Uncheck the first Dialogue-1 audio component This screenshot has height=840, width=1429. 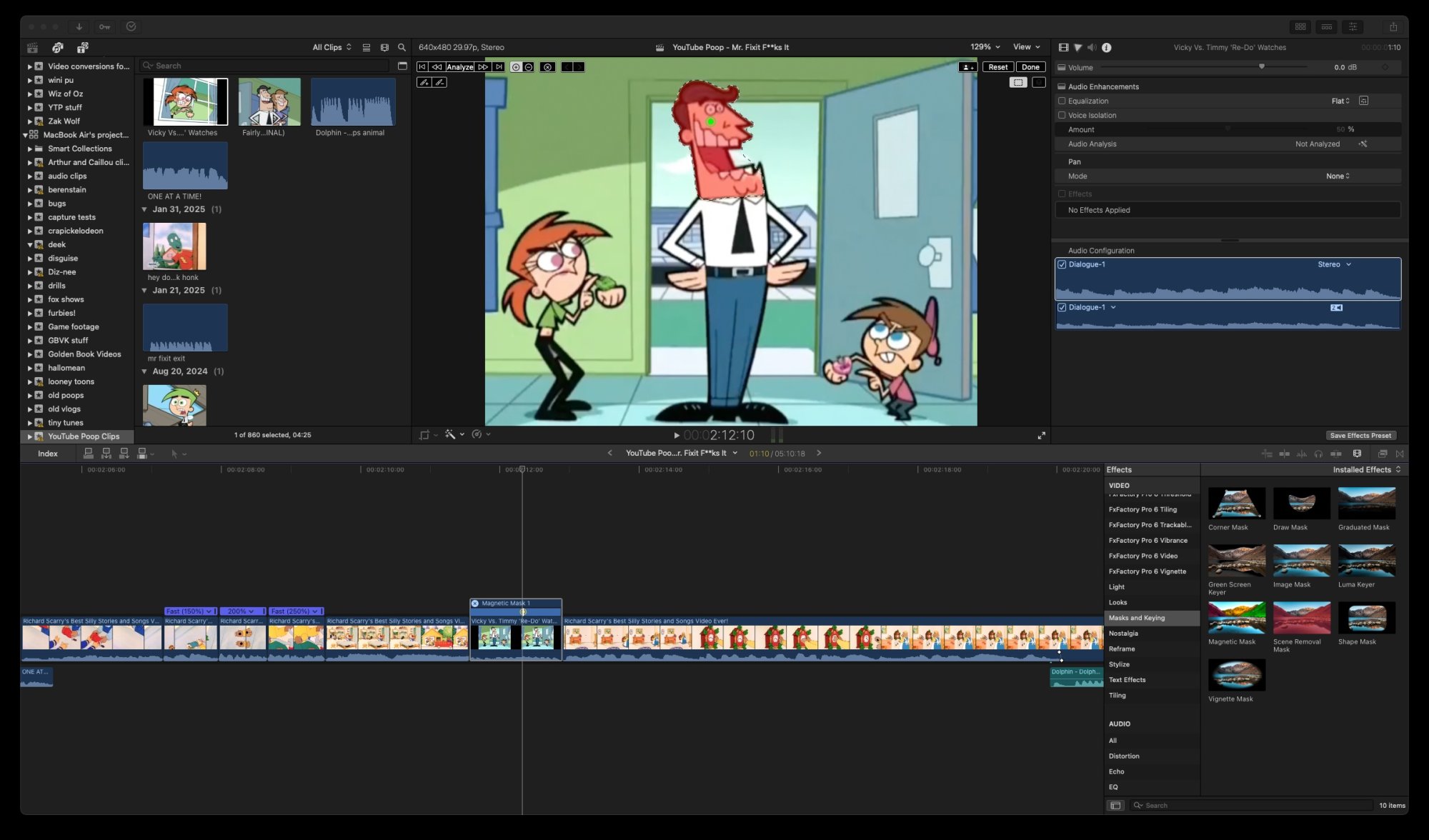tap(1062, 264)
